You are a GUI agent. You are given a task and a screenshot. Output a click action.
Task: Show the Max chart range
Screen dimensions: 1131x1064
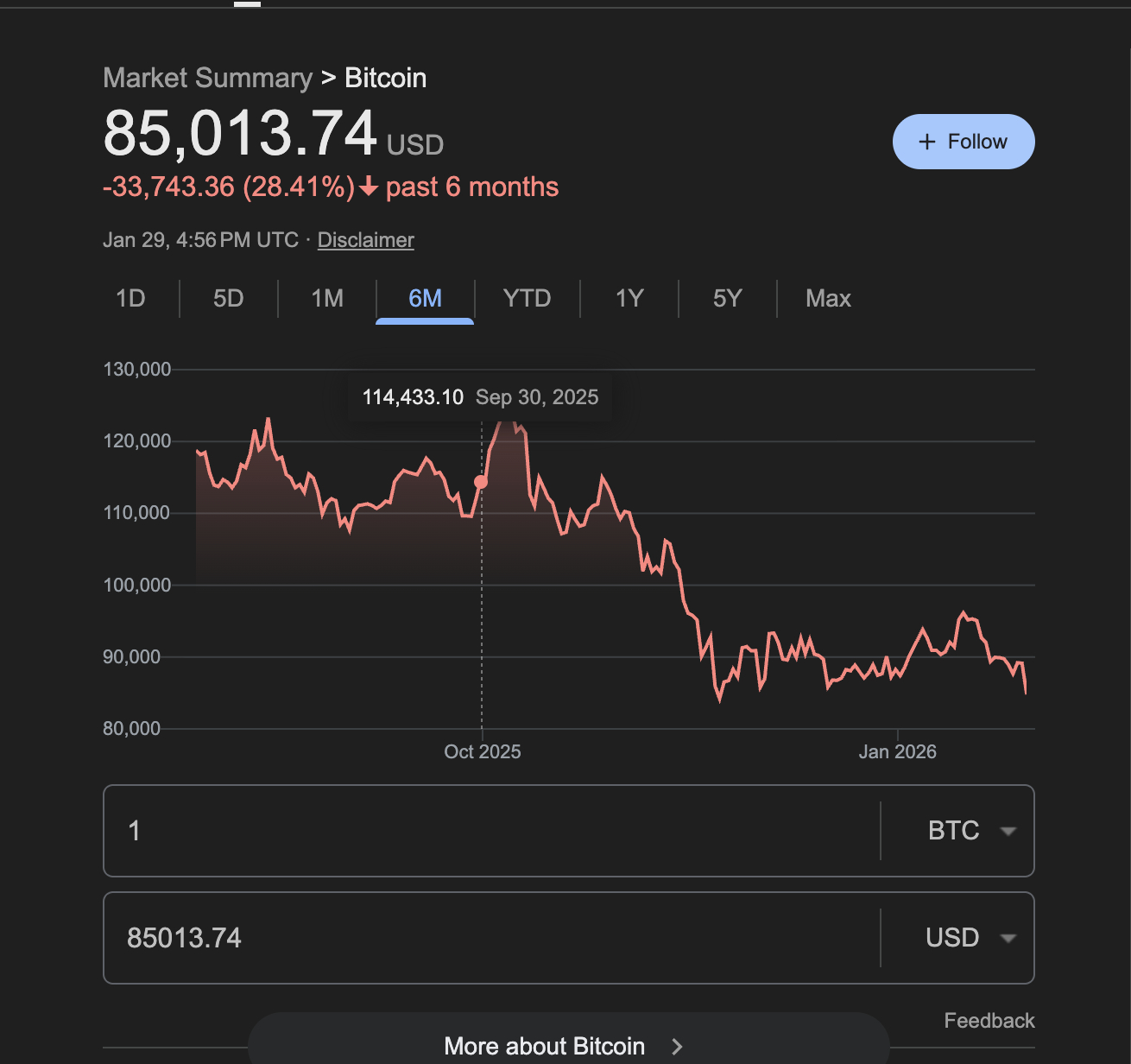(x=828, y=299)
